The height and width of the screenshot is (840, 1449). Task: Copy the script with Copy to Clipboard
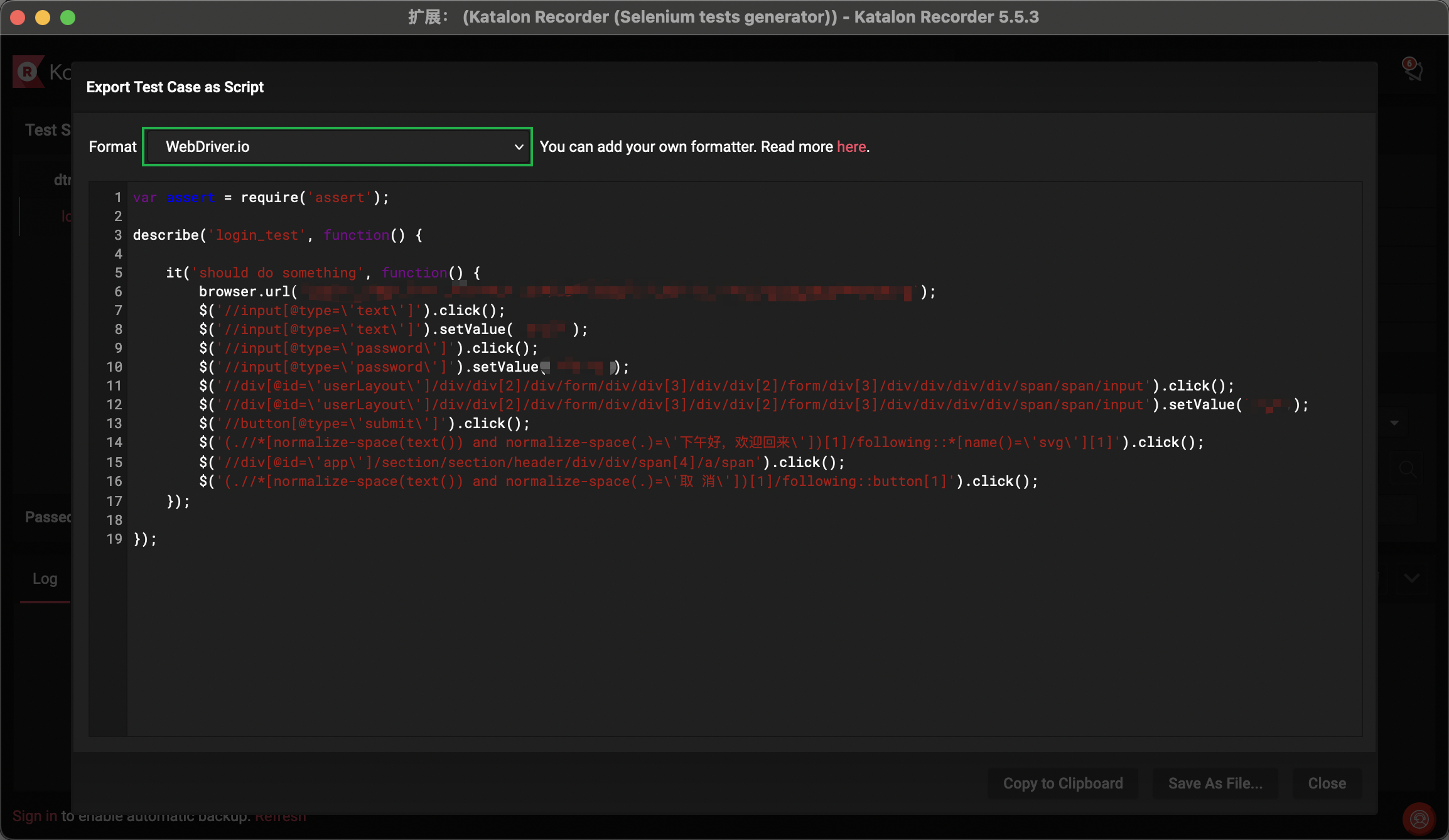1063,783
